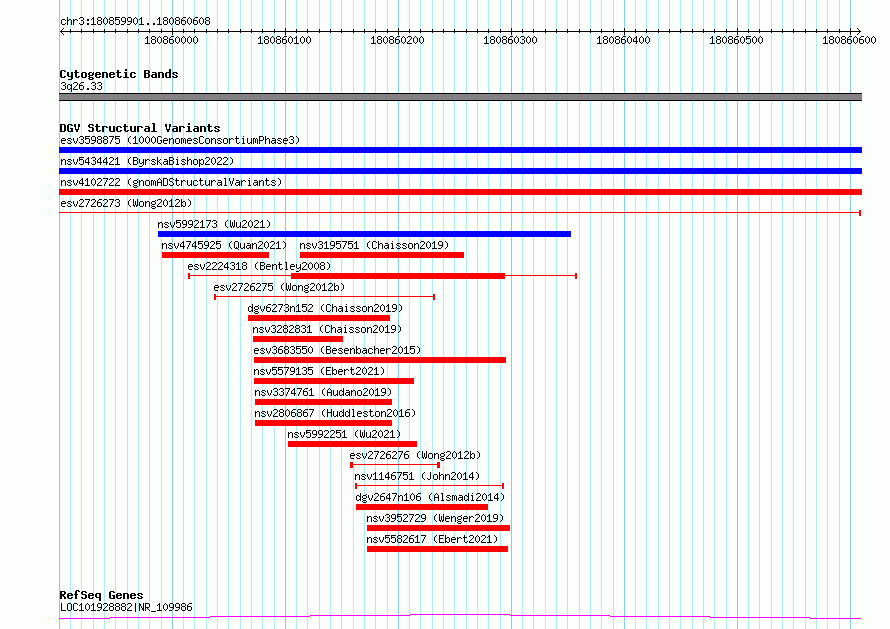Click chr3:180859901..180860608 coordinate text
890x629 pixels.
[135, 21]
